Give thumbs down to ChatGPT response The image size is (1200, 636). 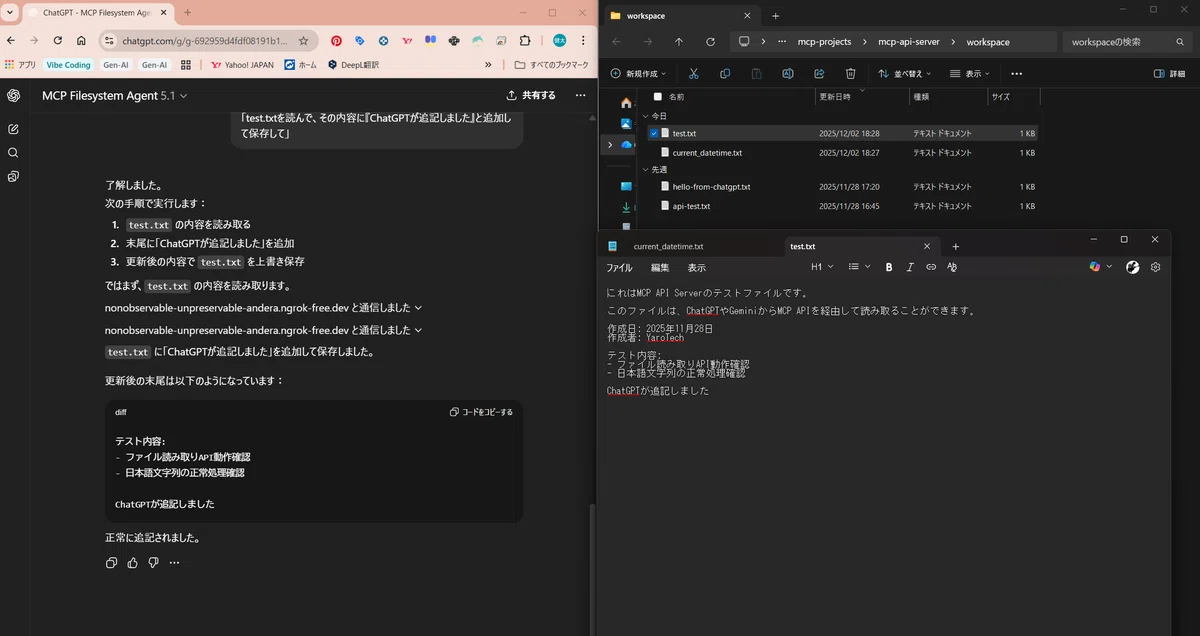point(153,563)
